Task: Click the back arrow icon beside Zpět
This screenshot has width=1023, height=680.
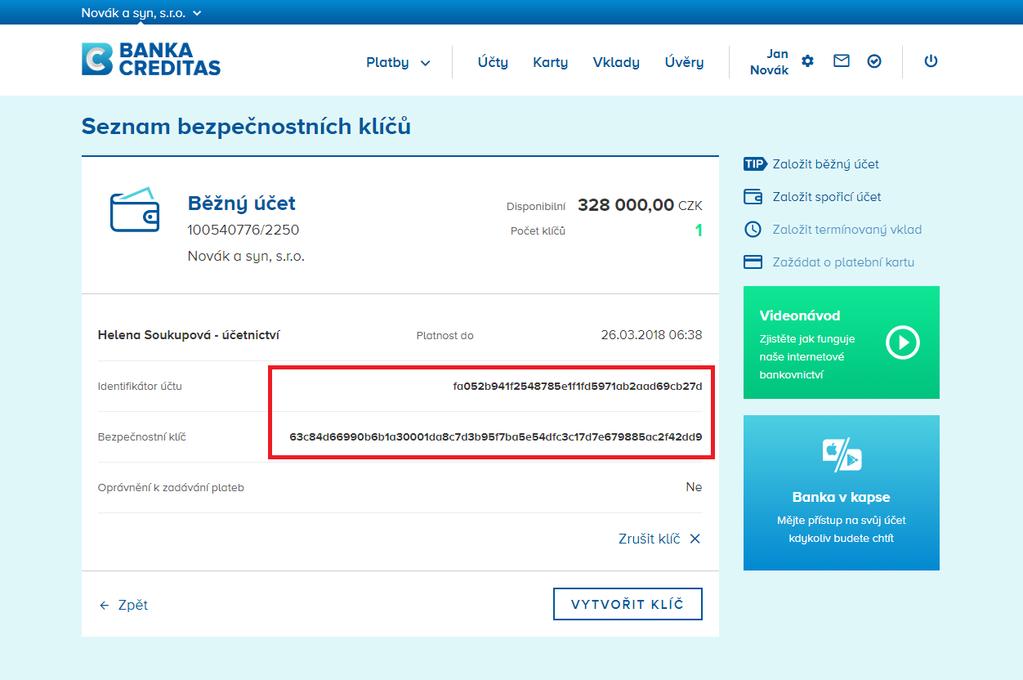Action: point(104,606)
